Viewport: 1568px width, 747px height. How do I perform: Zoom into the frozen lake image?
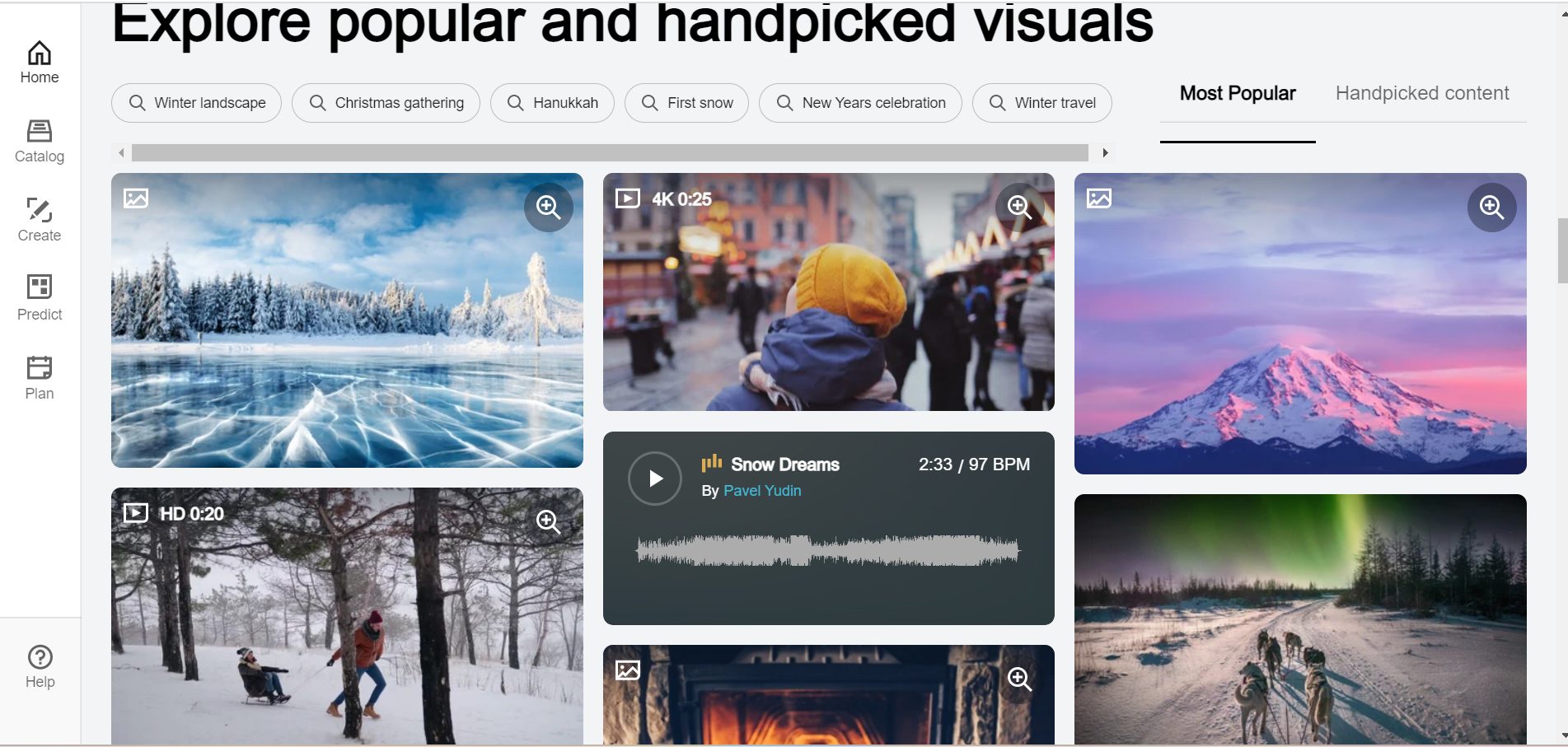pyautogui.click(x=549, y=207)
